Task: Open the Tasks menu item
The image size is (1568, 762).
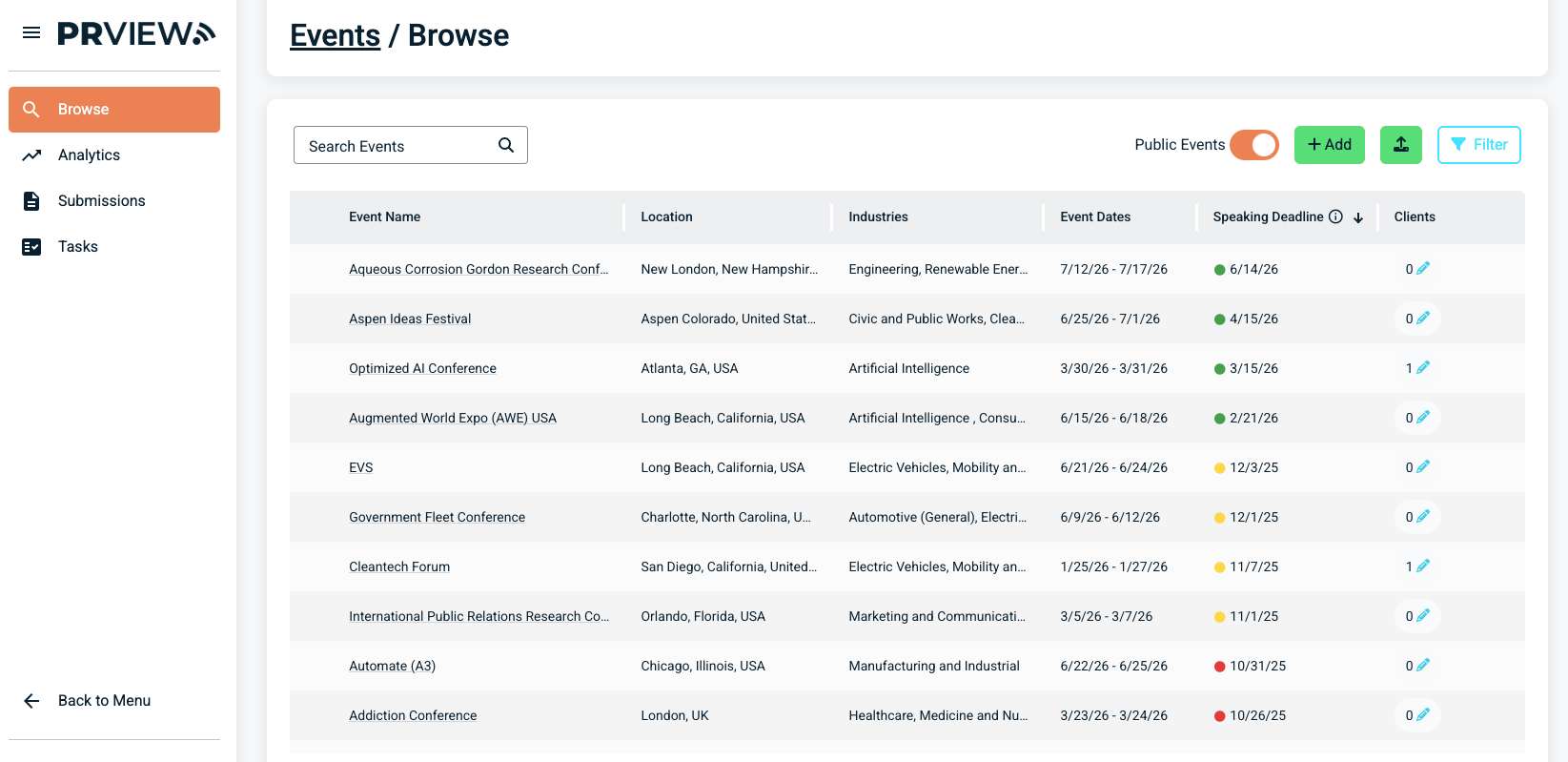Action: click(x=78, y=247)
